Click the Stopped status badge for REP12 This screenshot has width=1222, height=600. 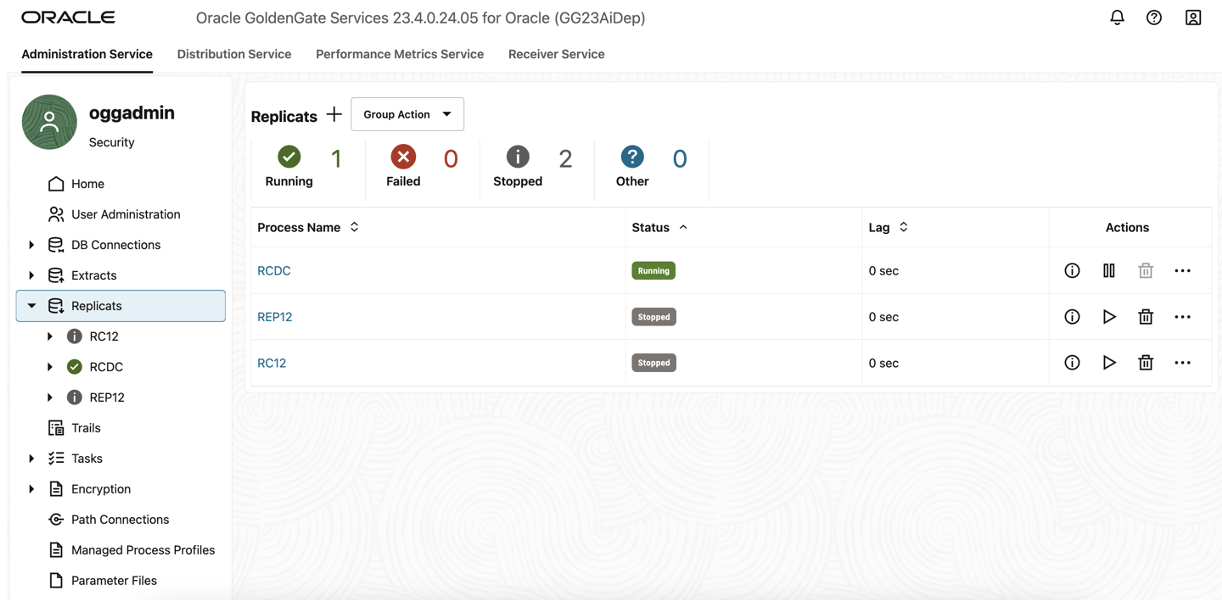pos(654,317)
